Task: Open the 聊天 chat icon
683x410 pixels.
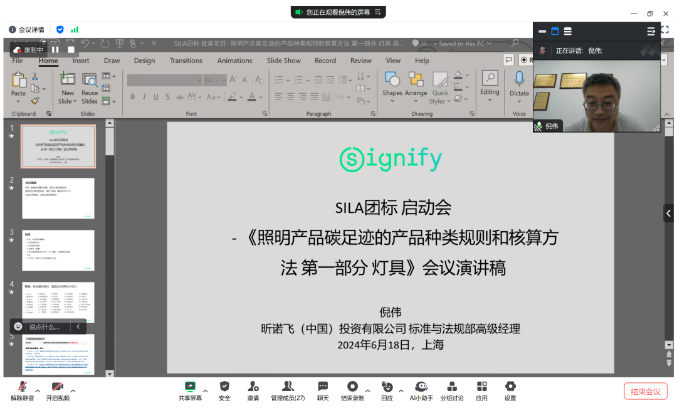Action: pos(323,386)
